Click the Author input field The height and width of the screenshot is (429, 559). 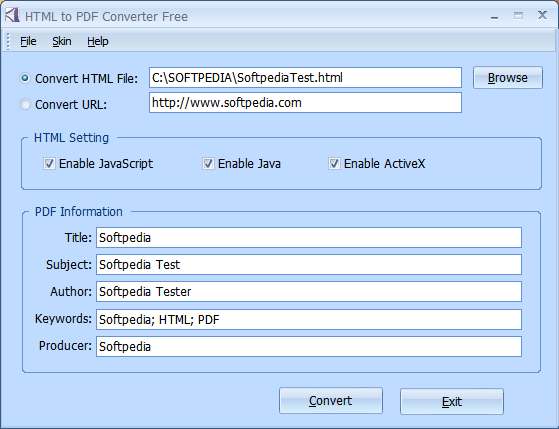click(x=309, y=292)
